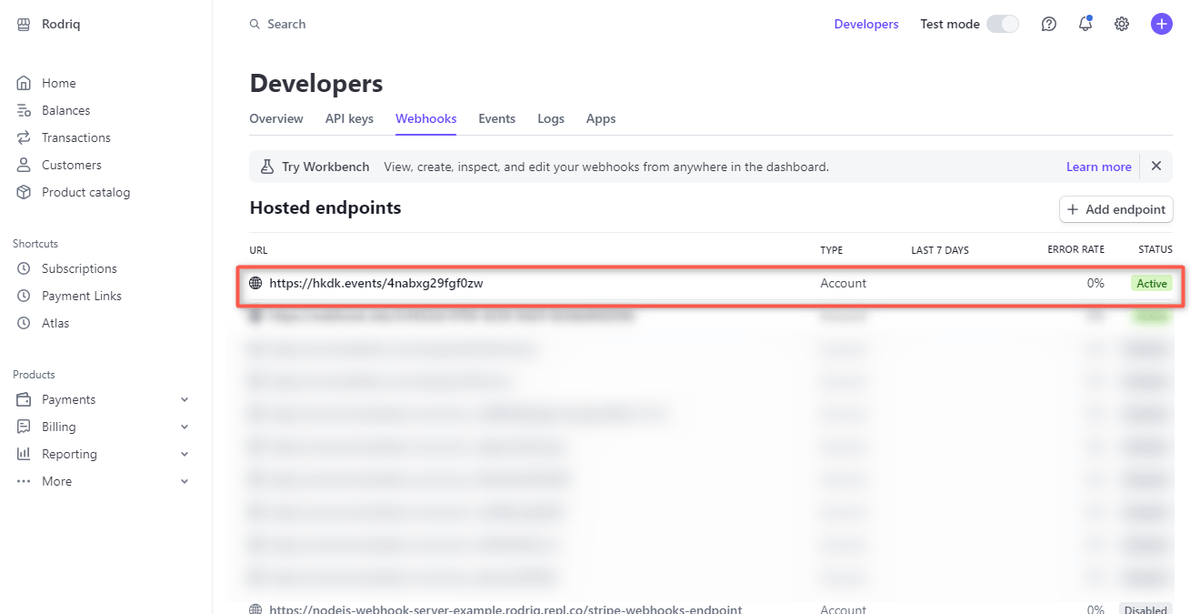Switch to the Events tab
1200x614 pixels.
pyautogui.click(x=497, y=118)
